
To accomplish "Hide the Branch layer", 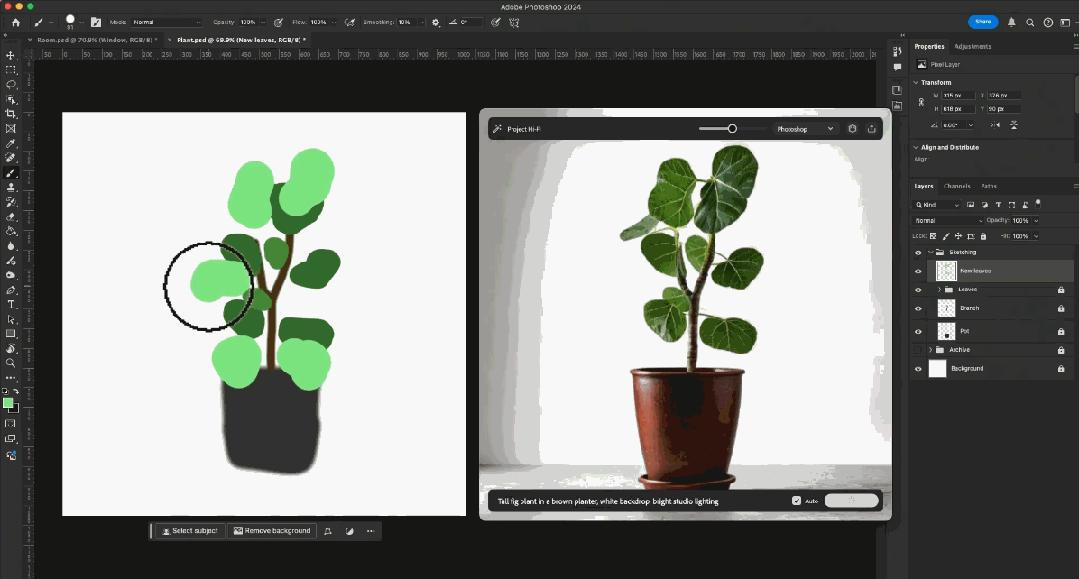I will (x=918, y=308).
